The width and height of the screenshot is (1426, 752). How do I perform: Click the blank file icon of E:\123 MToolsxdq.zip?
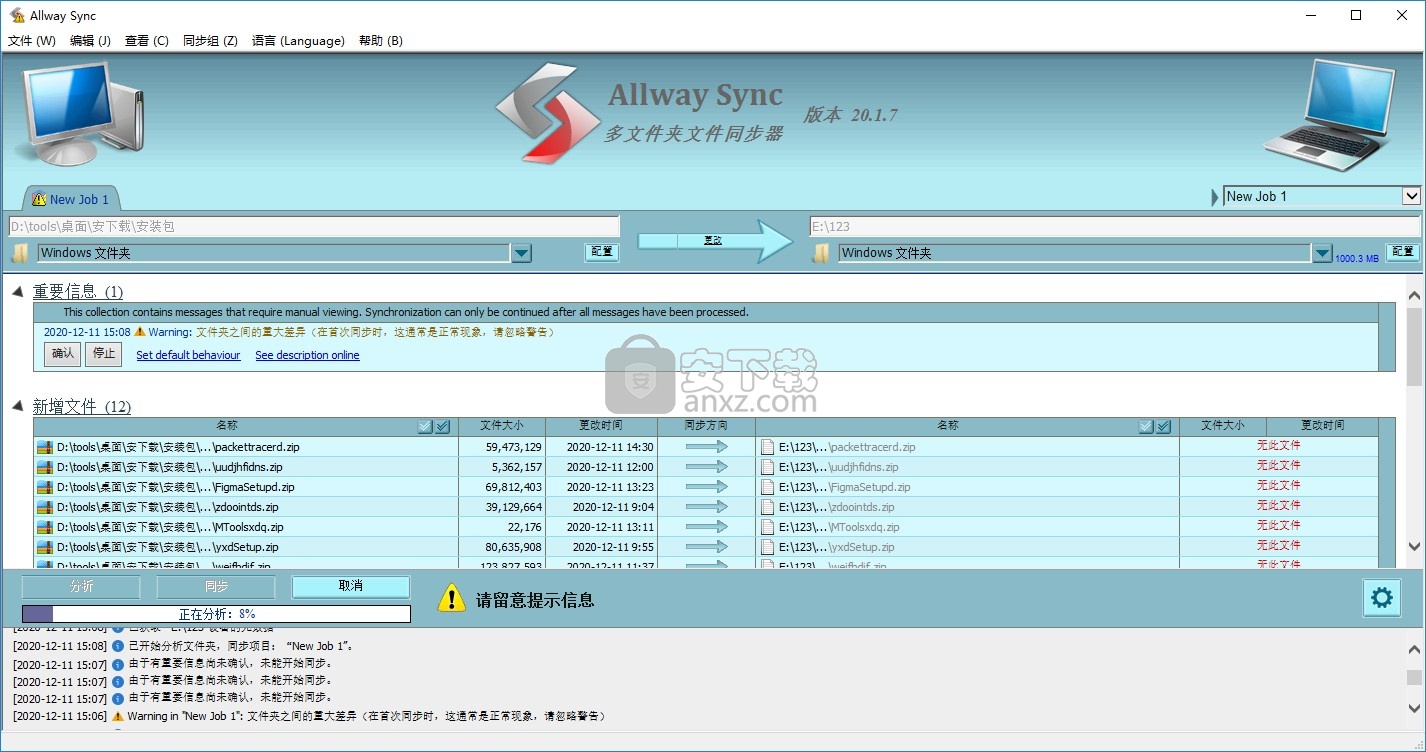[767, 527]
